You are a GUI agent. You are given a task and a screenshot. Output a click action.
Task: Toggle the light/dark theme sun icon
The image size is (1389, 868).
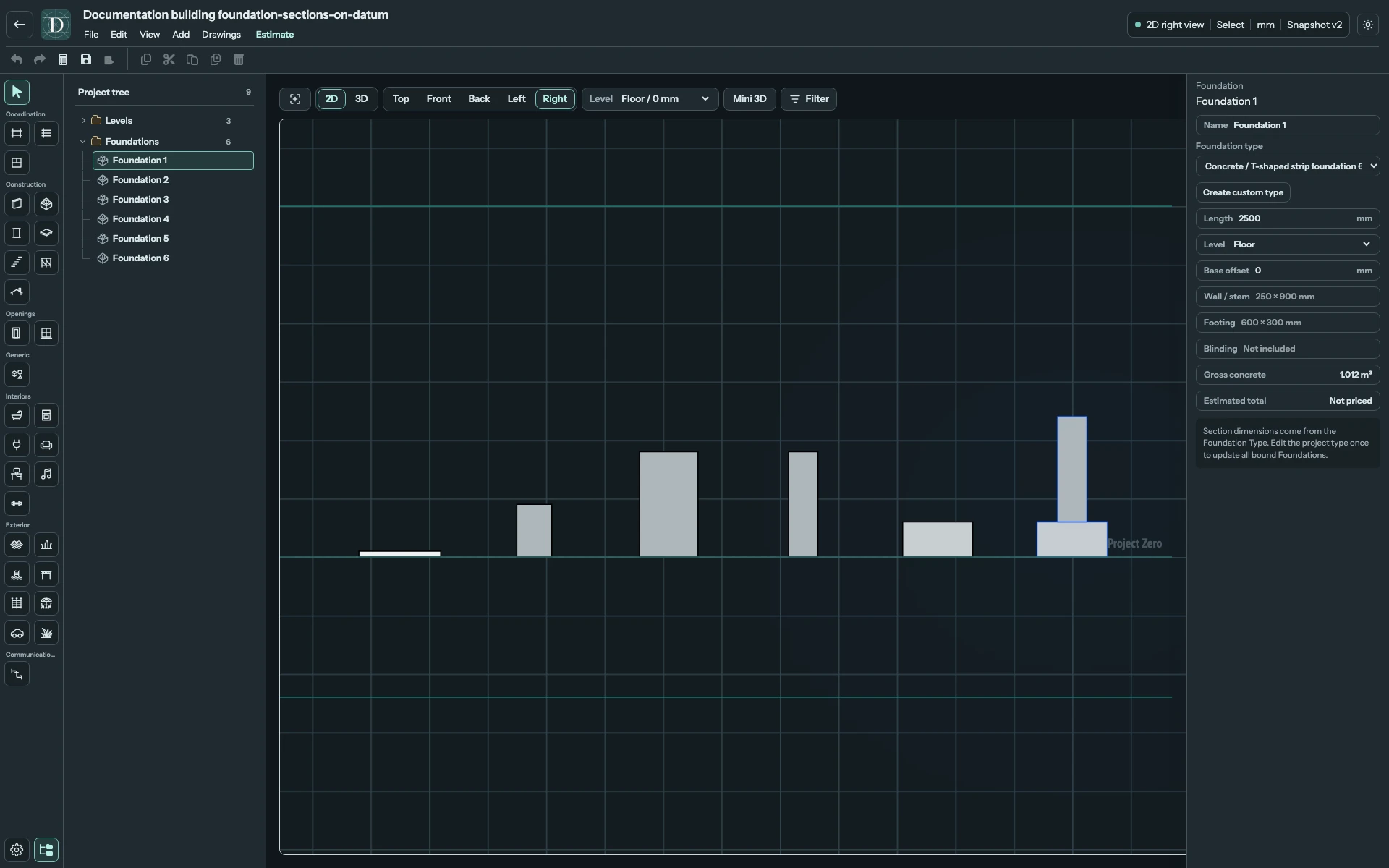click(1368, 25)
